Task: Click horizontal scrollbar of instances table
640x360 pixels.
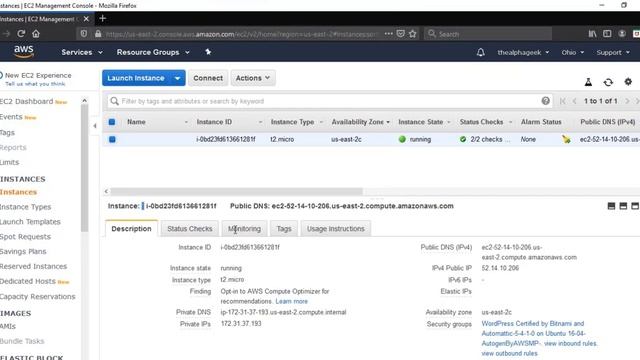Action: [x=236, y=191]
